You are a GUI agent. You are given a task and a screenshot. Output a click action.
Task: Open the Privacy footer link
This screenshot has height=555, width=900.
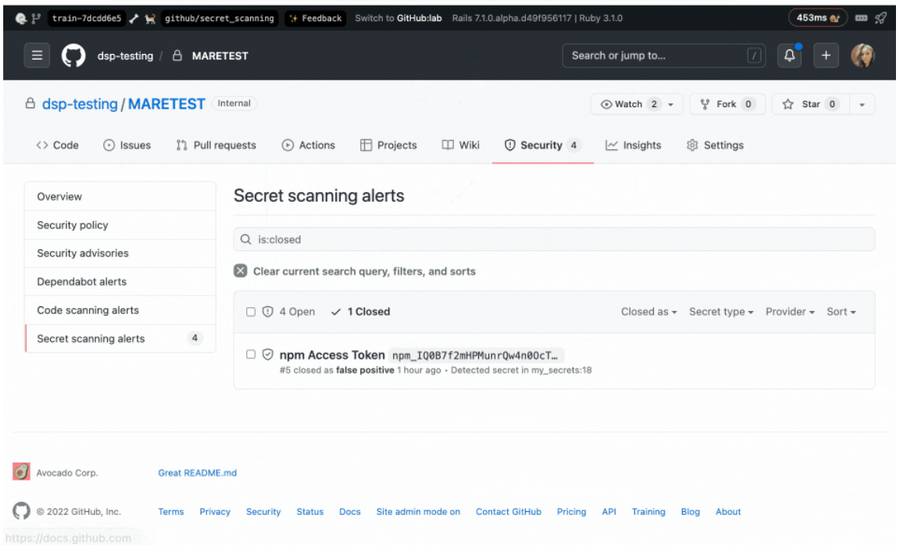215,511
